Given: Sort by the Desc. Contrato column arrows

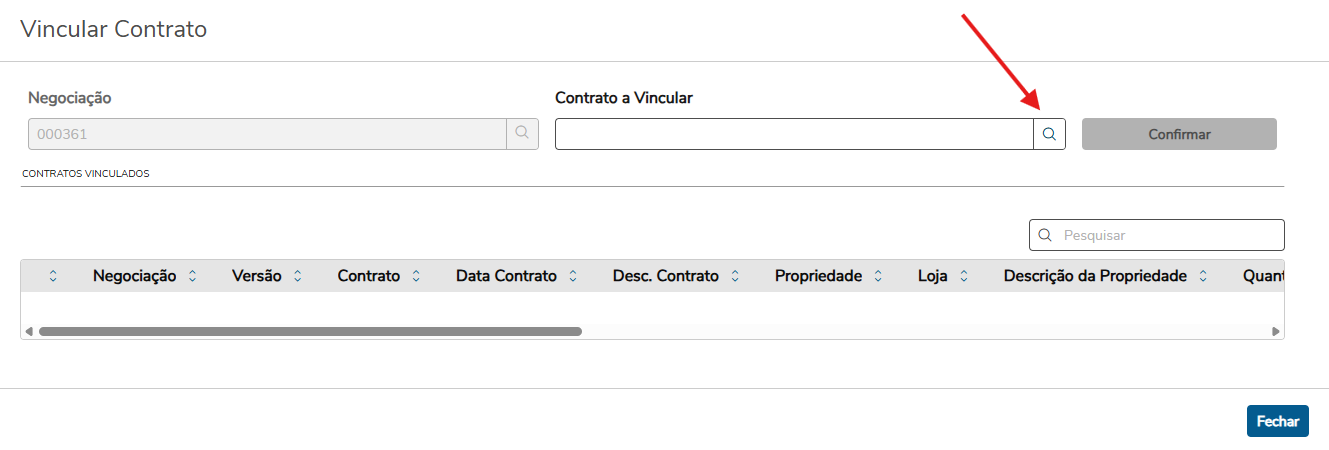Looking at the screenshot, I should [x=735, y=276].
